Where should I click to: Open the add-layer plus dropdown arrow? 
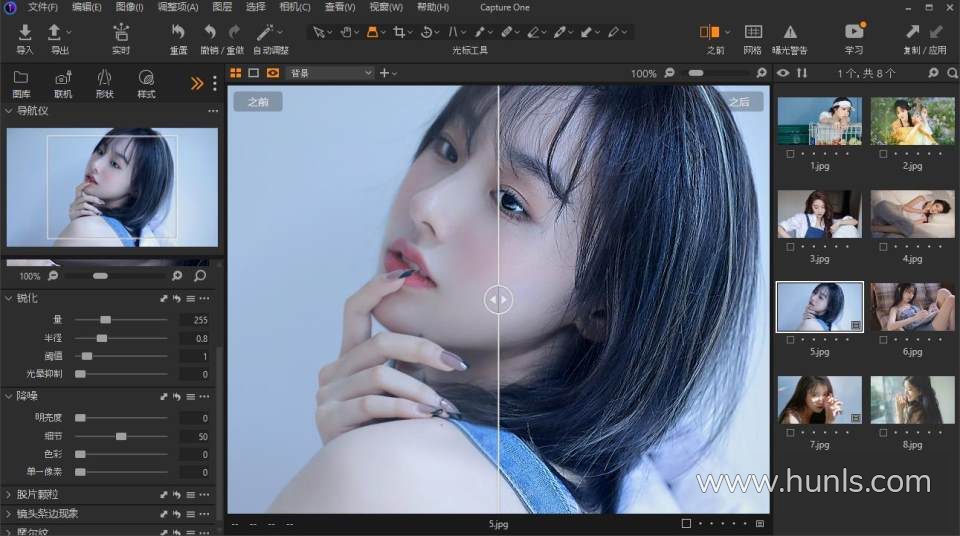pyautogui.click(x=395, y=74)
